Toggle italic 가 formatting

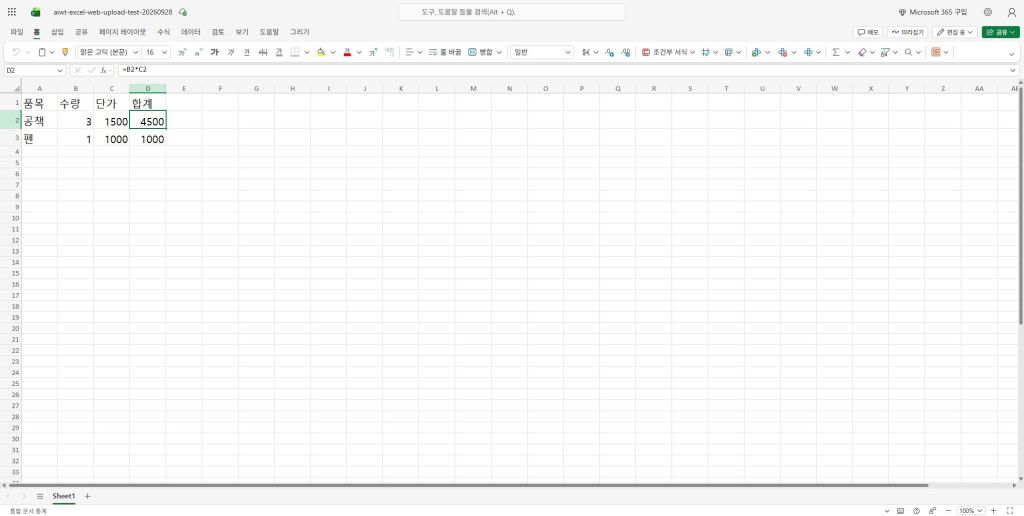click(231, 52)
